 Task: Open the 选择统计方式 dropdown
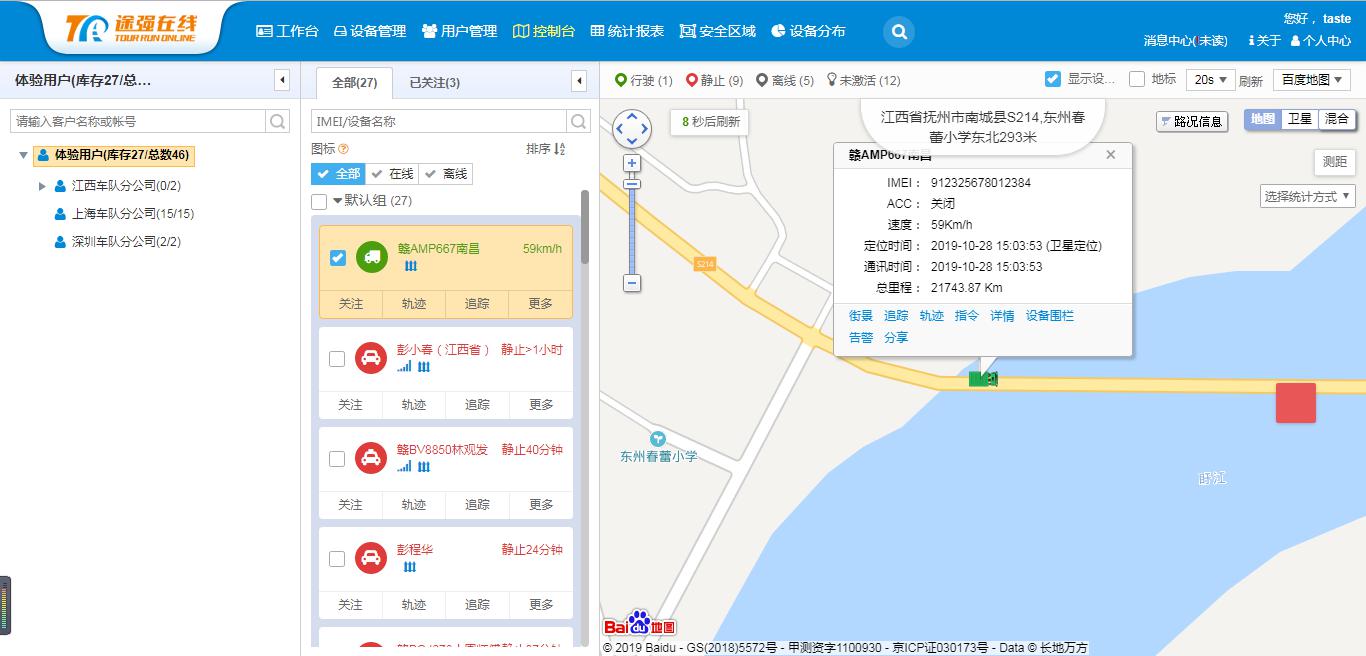pyautogui.click(x=1308, y=196)
